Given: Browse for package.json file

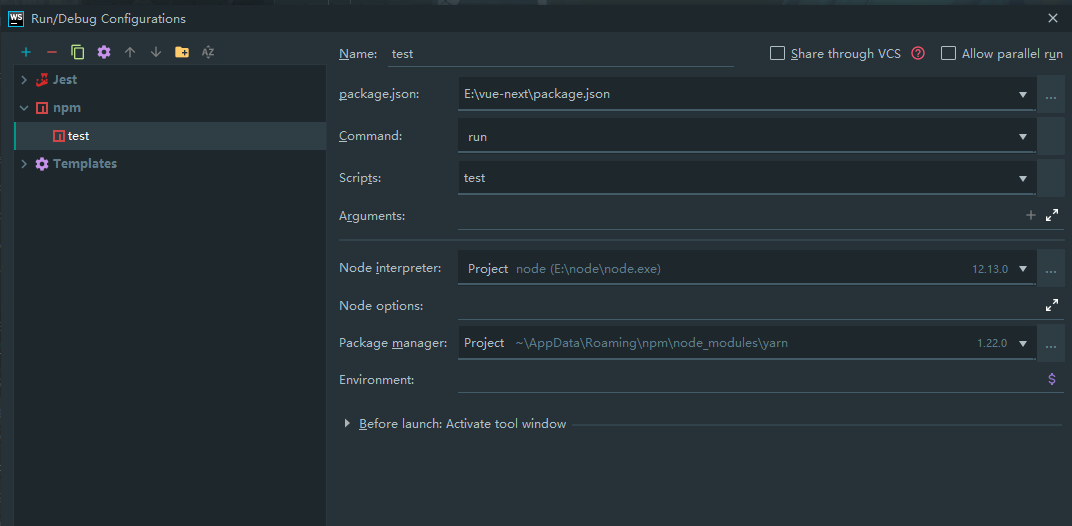Looking at the screenshot, I should click(1051, 94).
